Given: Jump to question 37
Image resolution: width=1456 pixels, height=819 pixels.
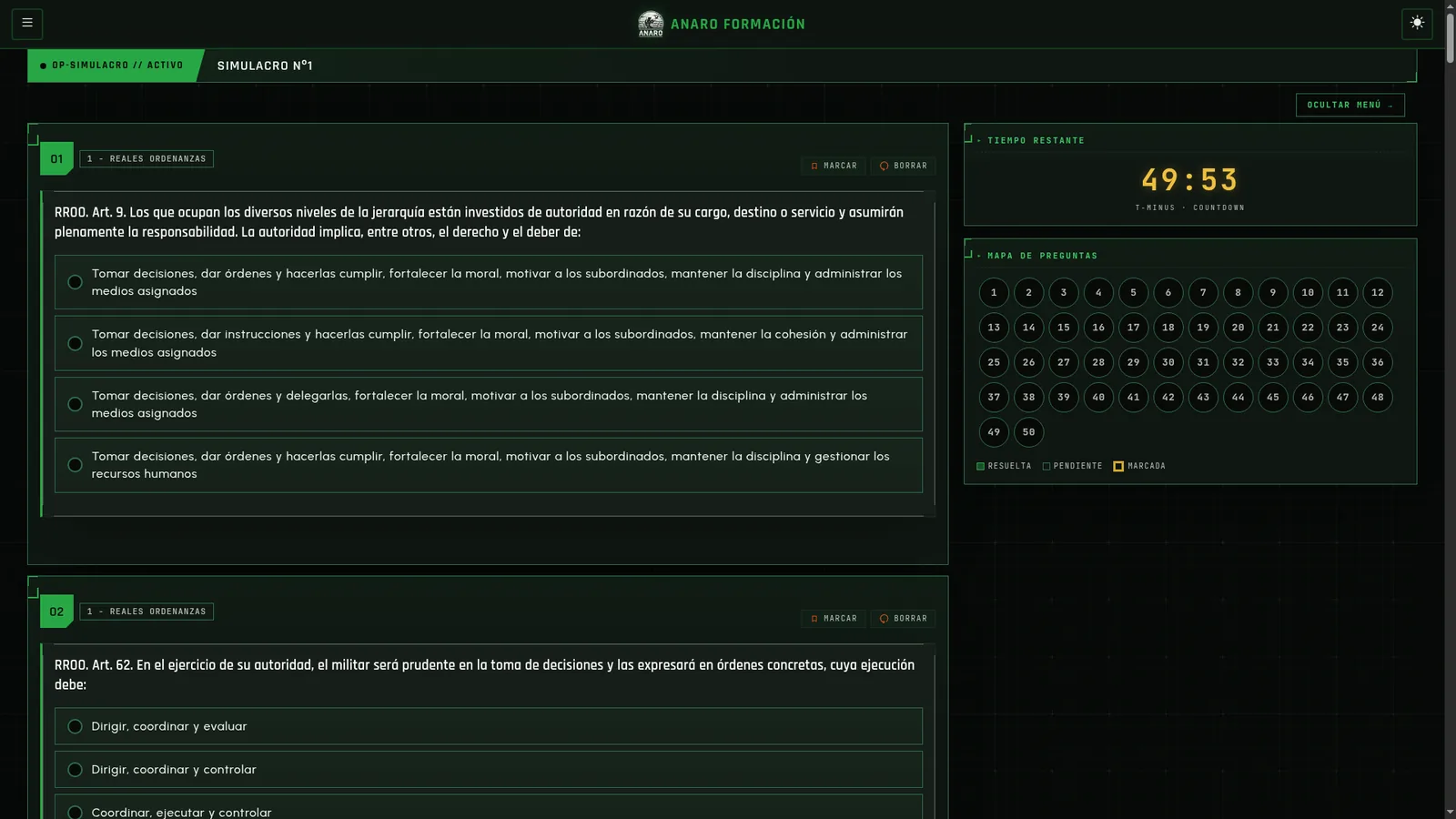Looking at the screenshot, I should tap(994, 397).
